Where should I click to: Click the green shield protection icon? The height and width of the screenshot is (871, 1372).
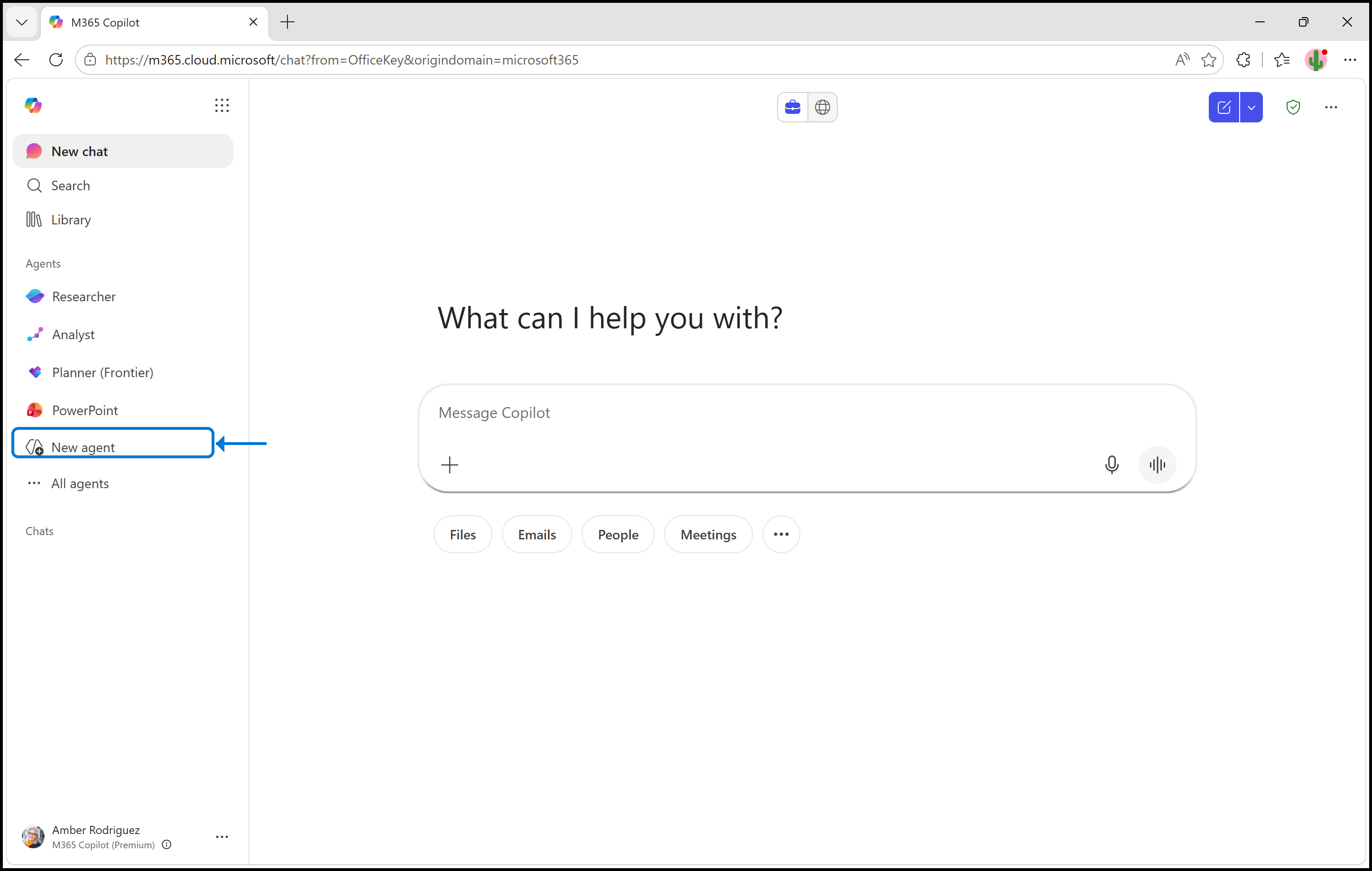click(1293, 107)
